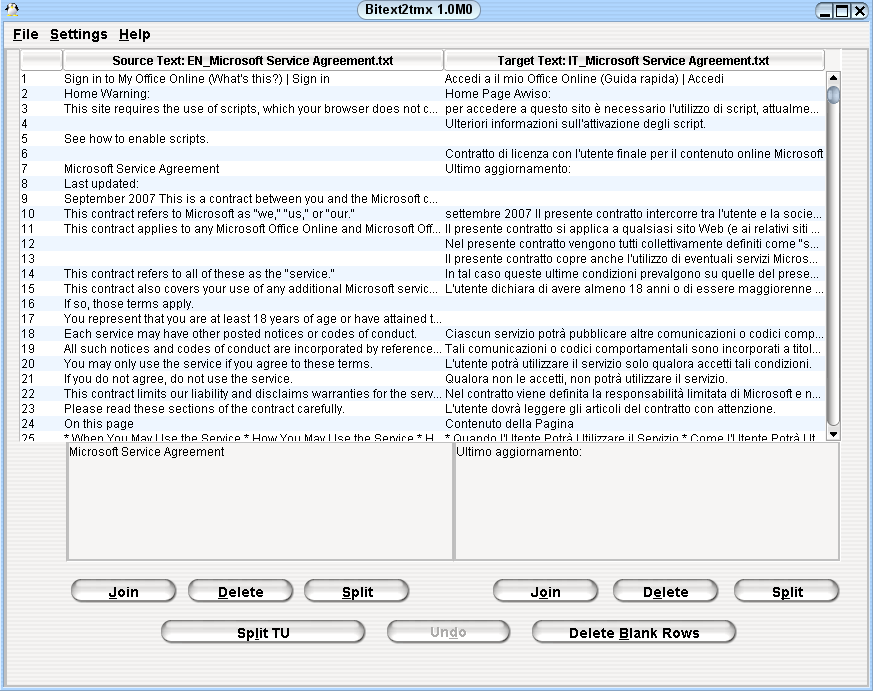Select target cell "Accedi a il mio Office Online (Guida rapida) | Accedi"

634,79
